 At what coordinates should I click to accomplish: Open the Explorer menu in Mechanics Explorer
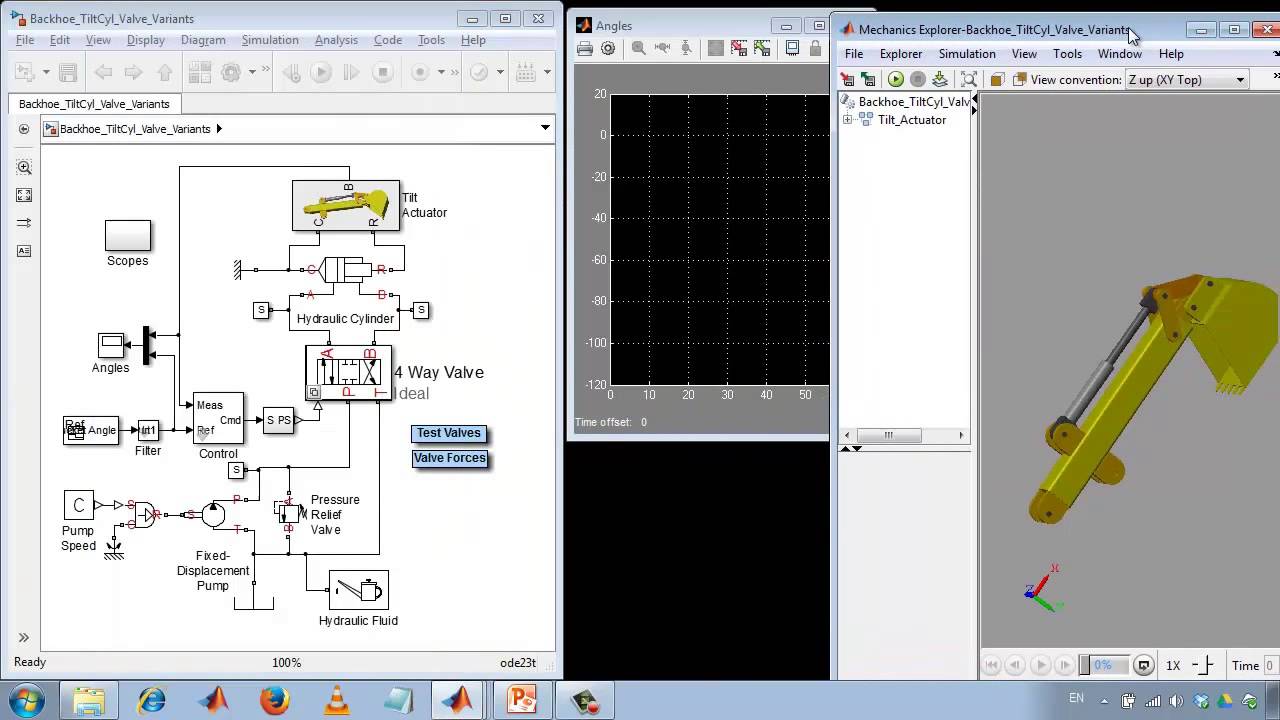(900, 54)
